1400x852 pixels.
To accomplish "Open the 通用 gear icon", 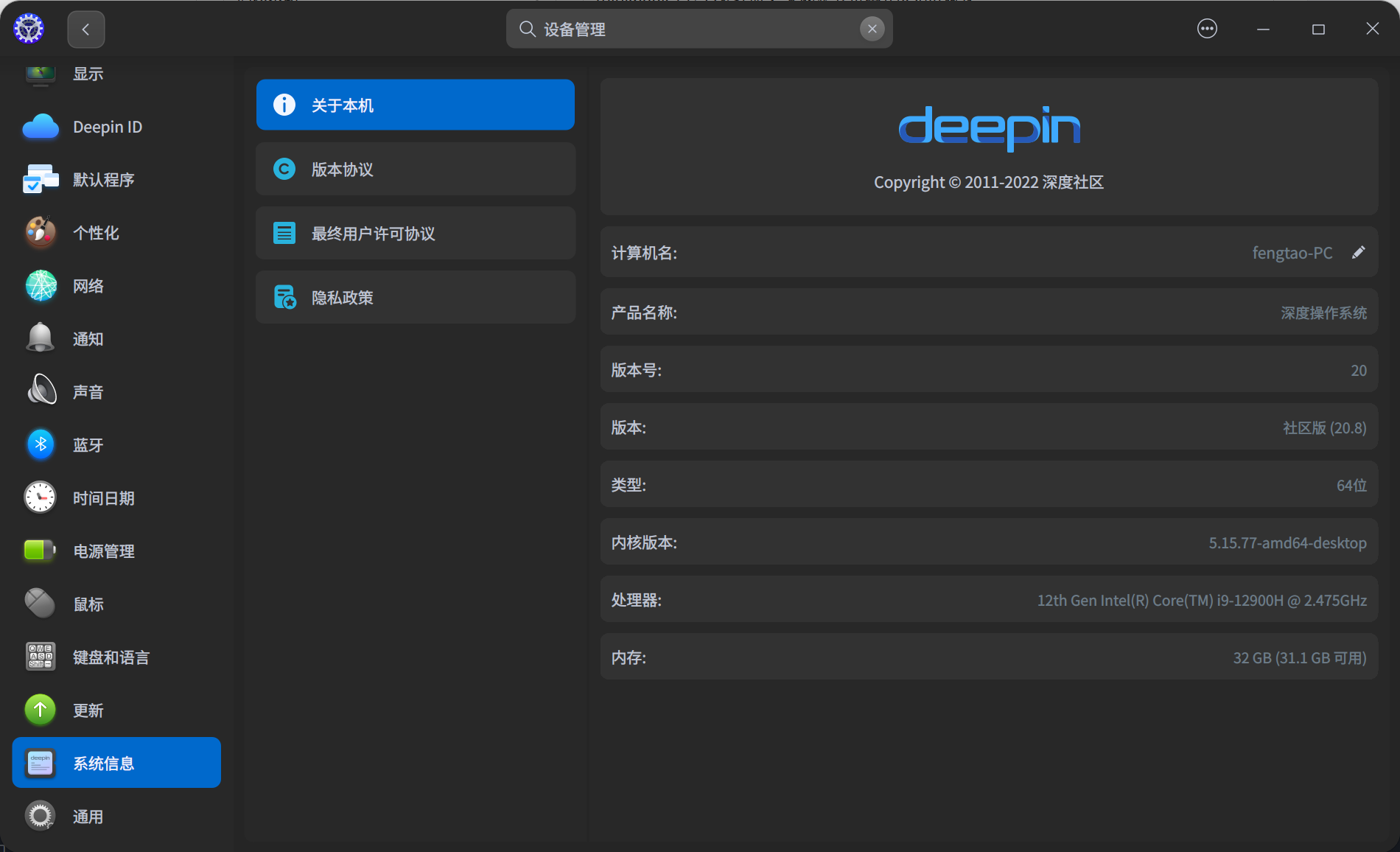I will tap(41, 816).
